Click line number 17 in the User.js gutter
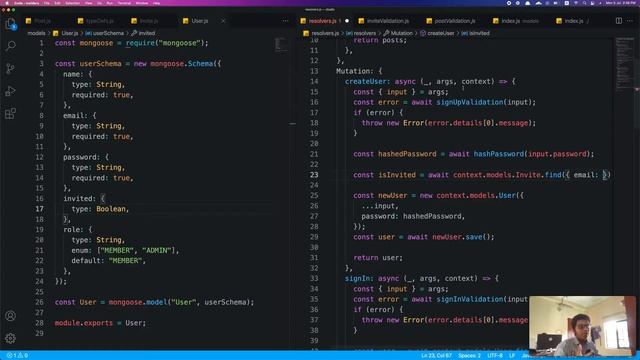This screenshot has height=360, width=640. click(x=39, y=209)
